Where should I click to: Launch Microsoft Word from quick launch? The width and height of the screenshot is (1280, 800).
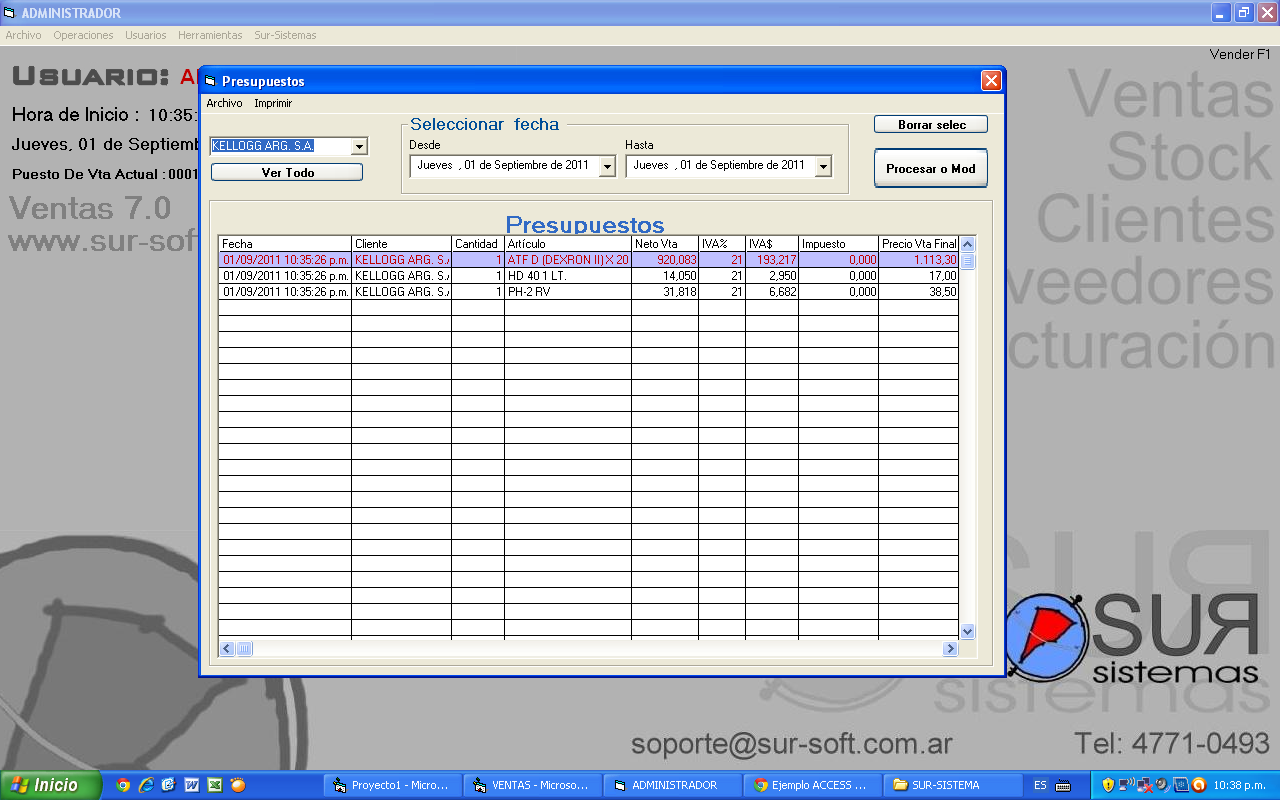pyautogui.click(x=191, y=785)
